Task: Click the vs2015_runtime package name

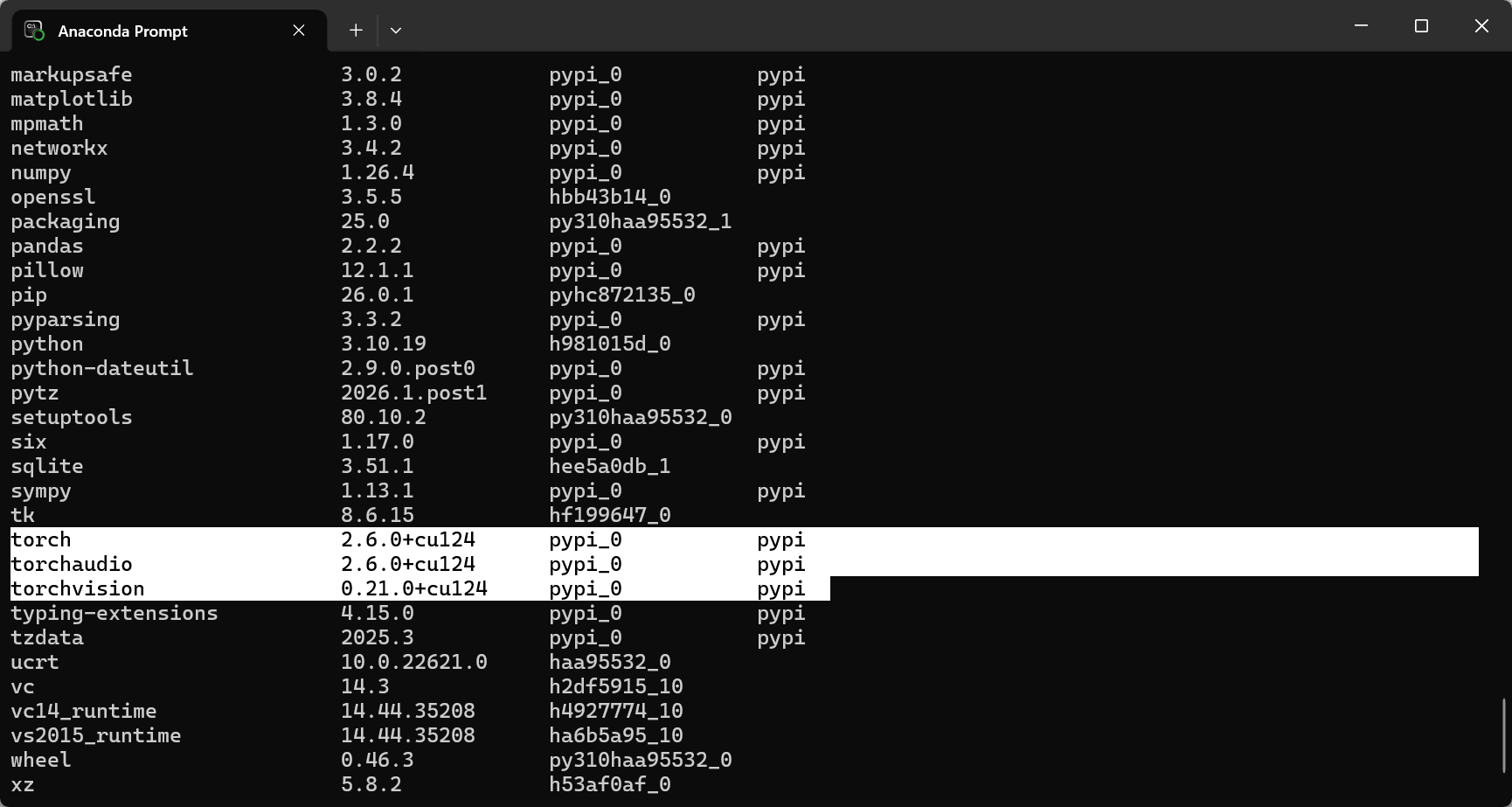Action: [96, 735]
